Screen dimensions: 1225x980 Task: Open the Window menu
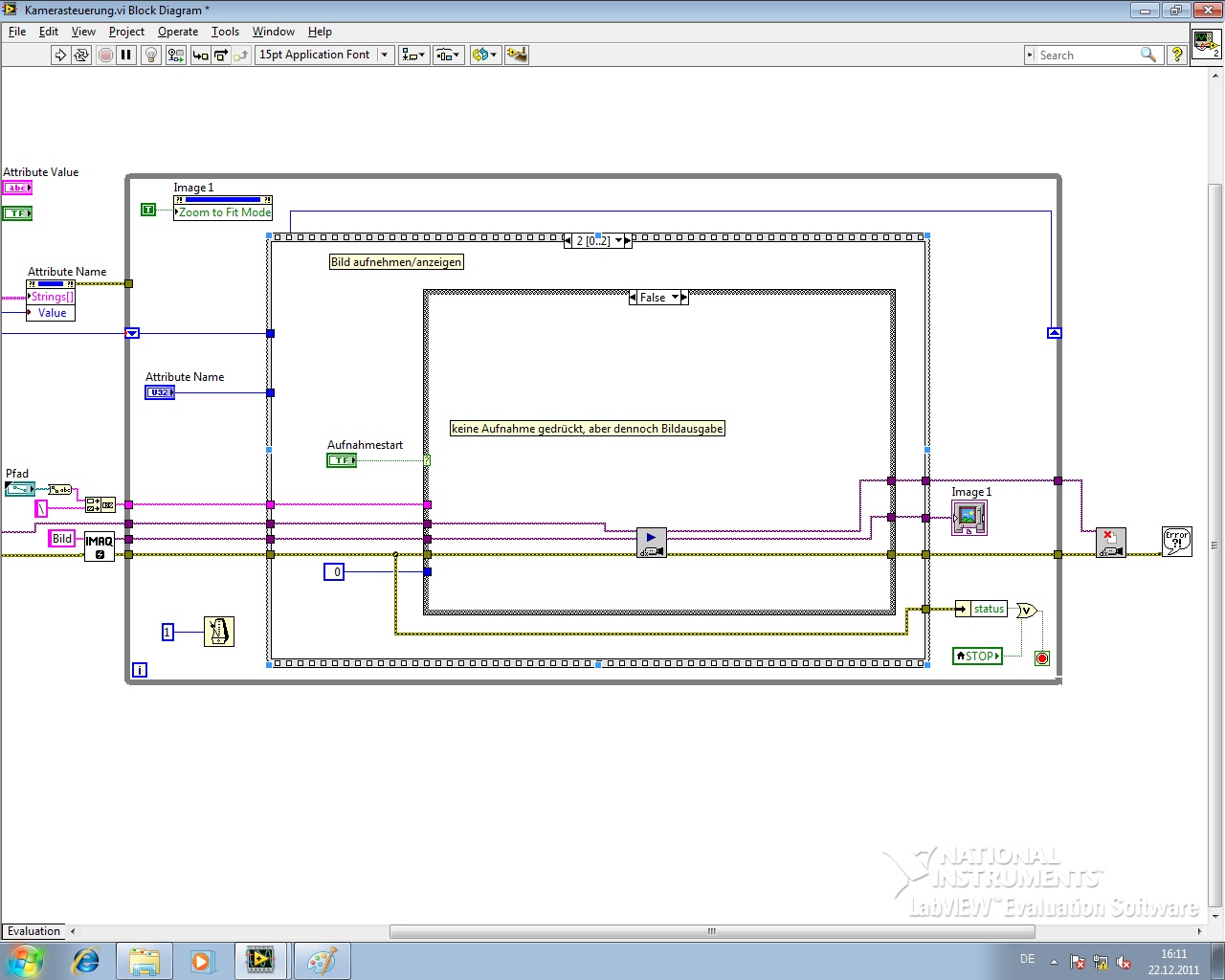point(274,32)
